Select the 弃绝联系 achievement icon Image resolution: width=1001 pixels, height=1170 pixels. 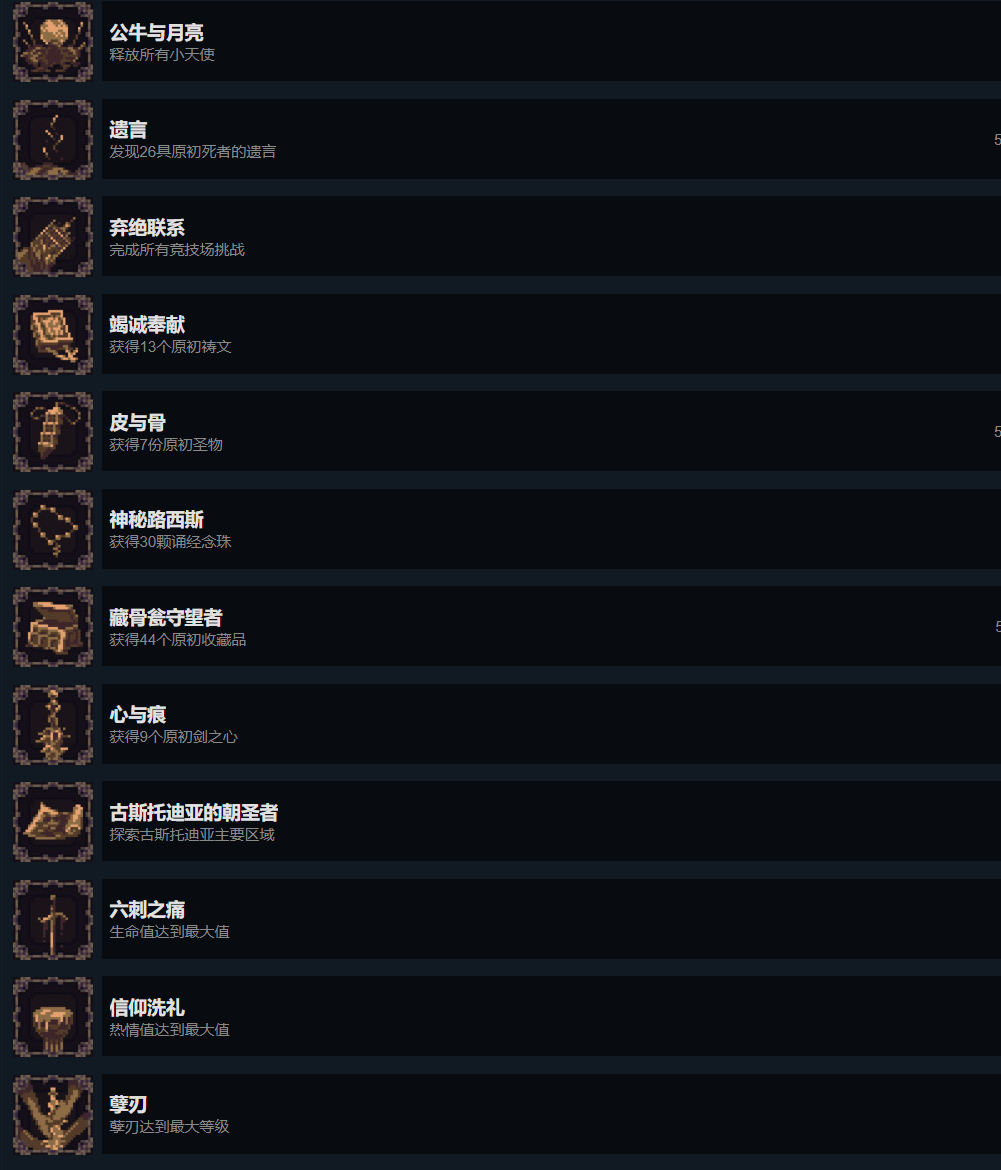click(x=53, y=237)
